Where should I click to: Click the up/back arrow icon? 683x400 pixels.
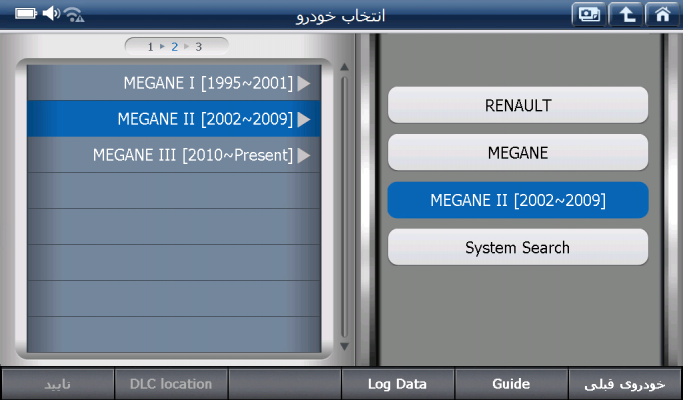point(624,15)
